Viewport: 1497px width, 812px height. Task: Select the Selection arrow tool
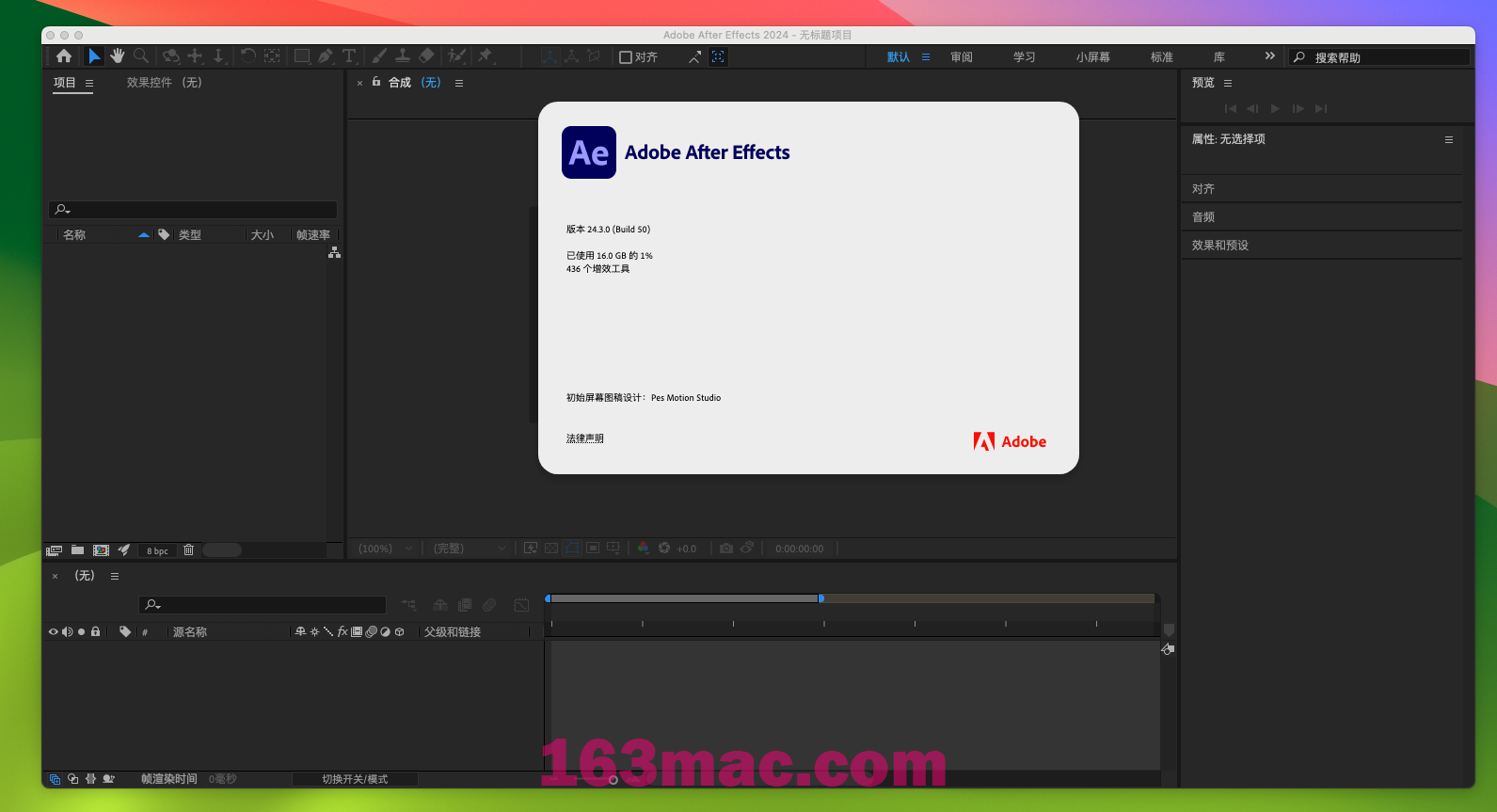(94, 56)
